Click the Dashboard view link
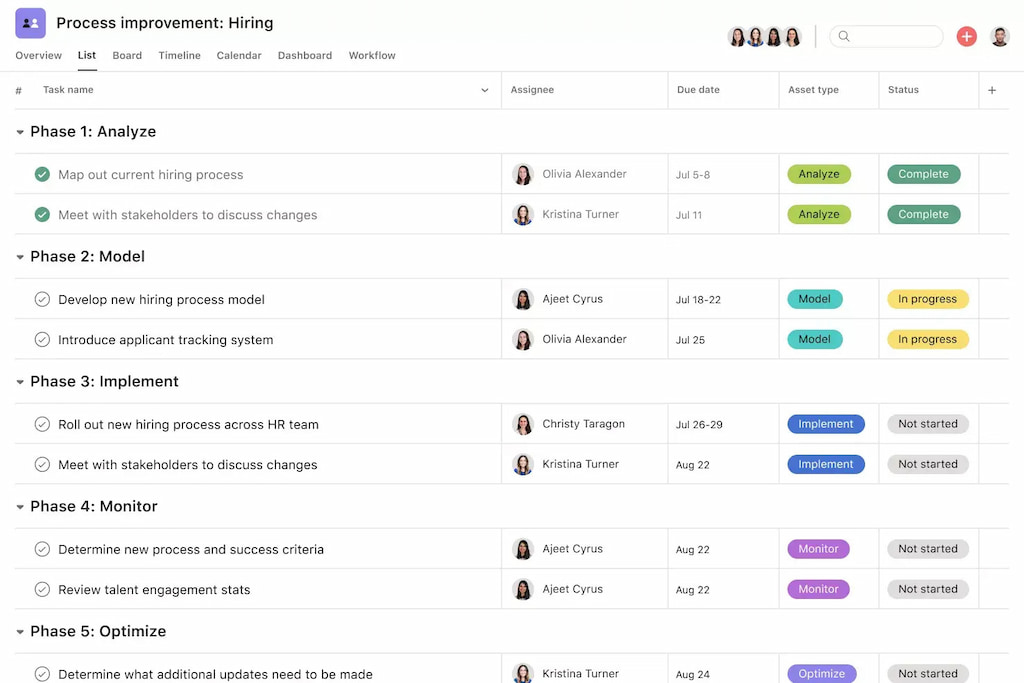Screen dimensions: 1024x683 (305, 55)
